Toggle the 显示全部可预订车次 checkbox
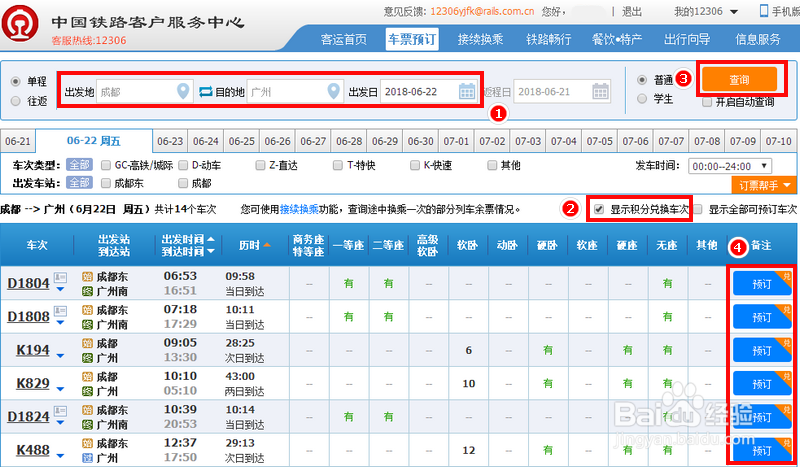800x467 pixels. point(698,209)
